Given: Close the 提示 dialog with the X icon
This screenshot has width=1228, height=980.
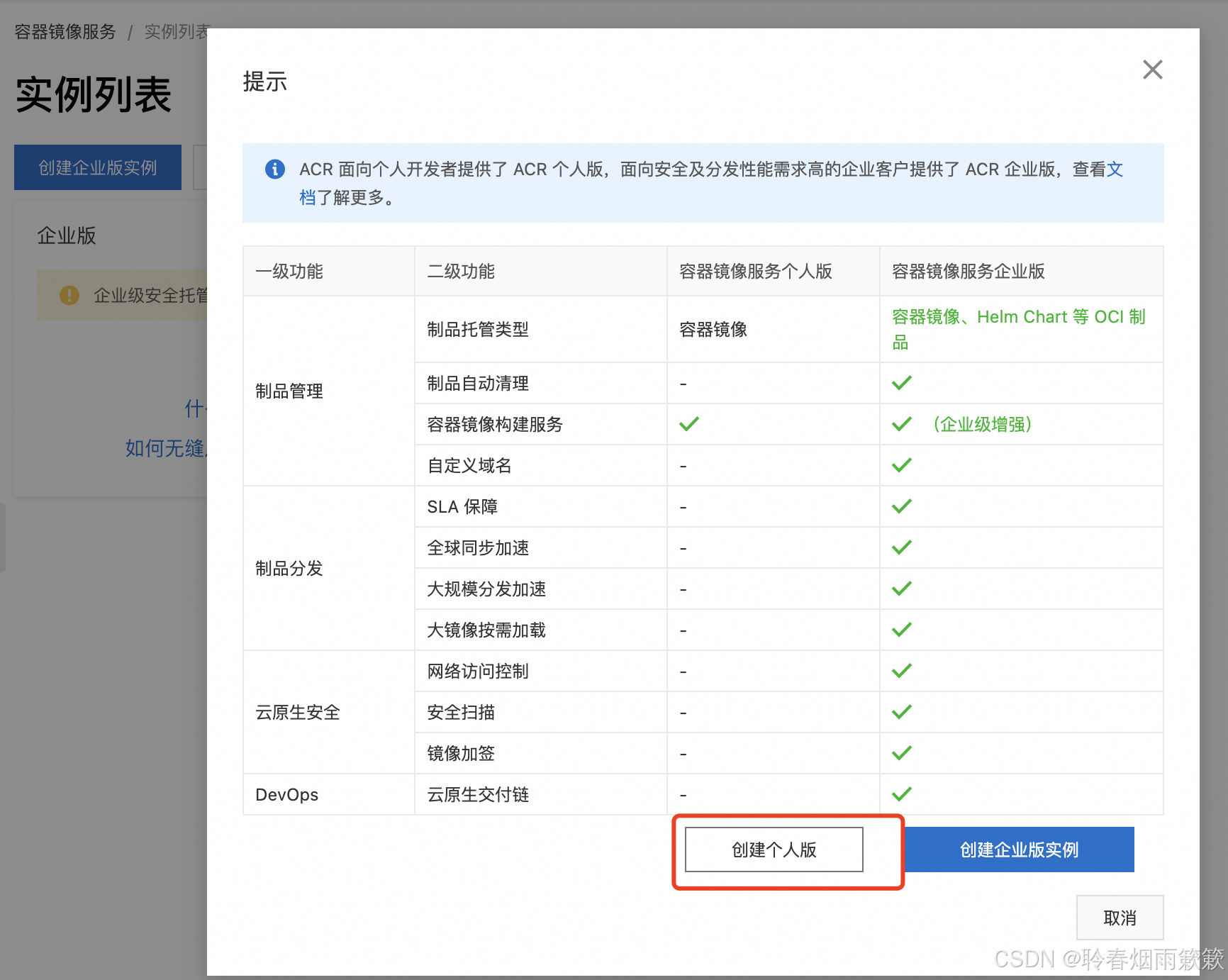Looking at the screenshot, I should (1152, 69).
